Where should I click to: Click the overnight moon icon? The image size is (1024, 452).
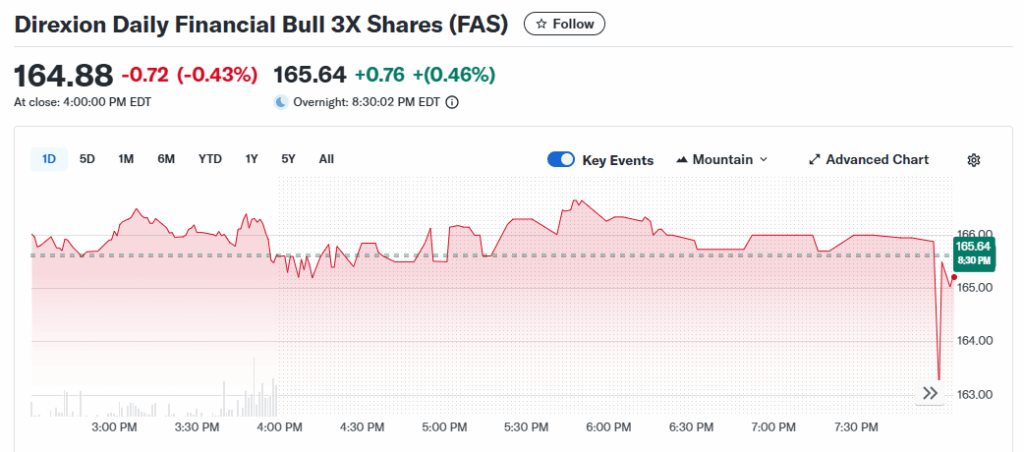(281, 102)
